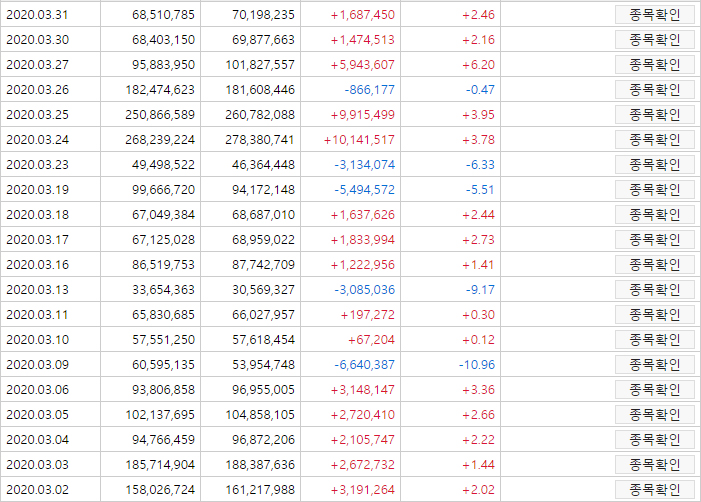Viewport: 701px width, 502px height.
Task: Click 종목확인 button for 2020.03.30
Action: pos(655,40)
